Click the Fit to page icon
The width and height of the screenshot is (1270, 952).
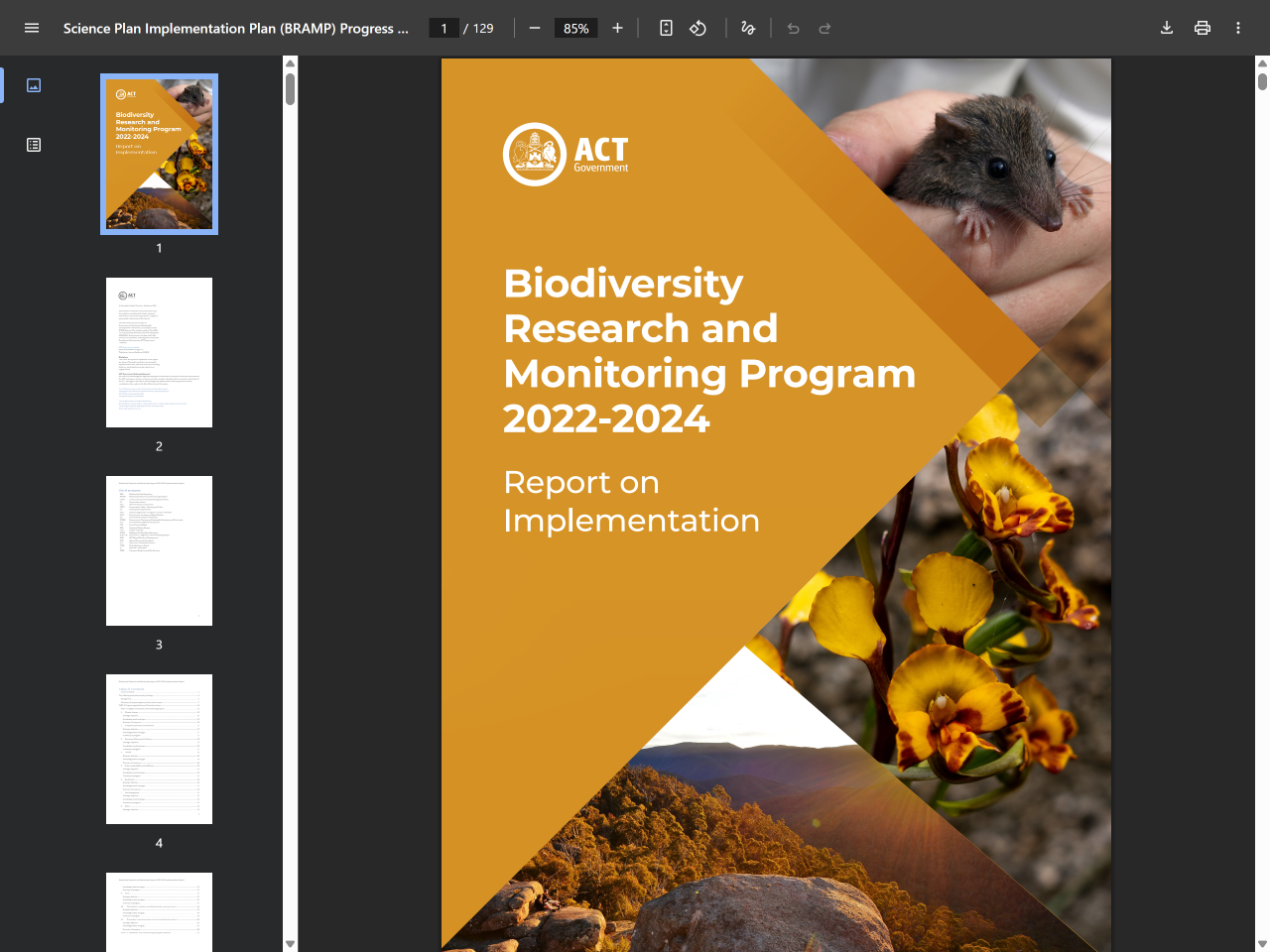667,28
